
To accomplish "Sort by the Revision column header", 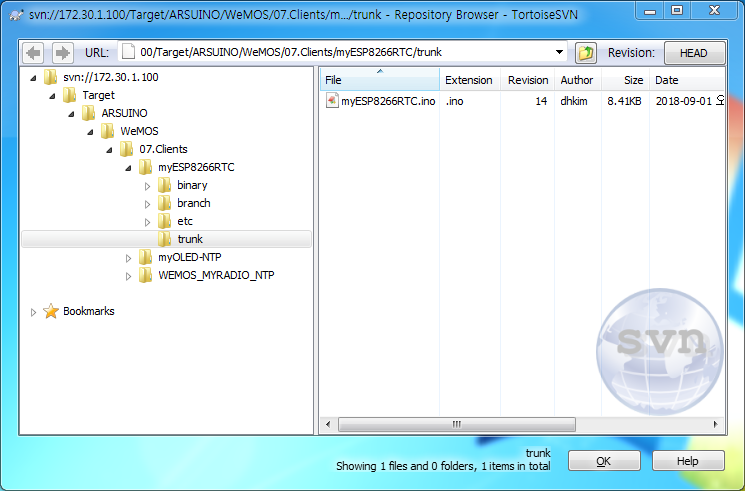I will pyautogui.click(x=527, y=79).
